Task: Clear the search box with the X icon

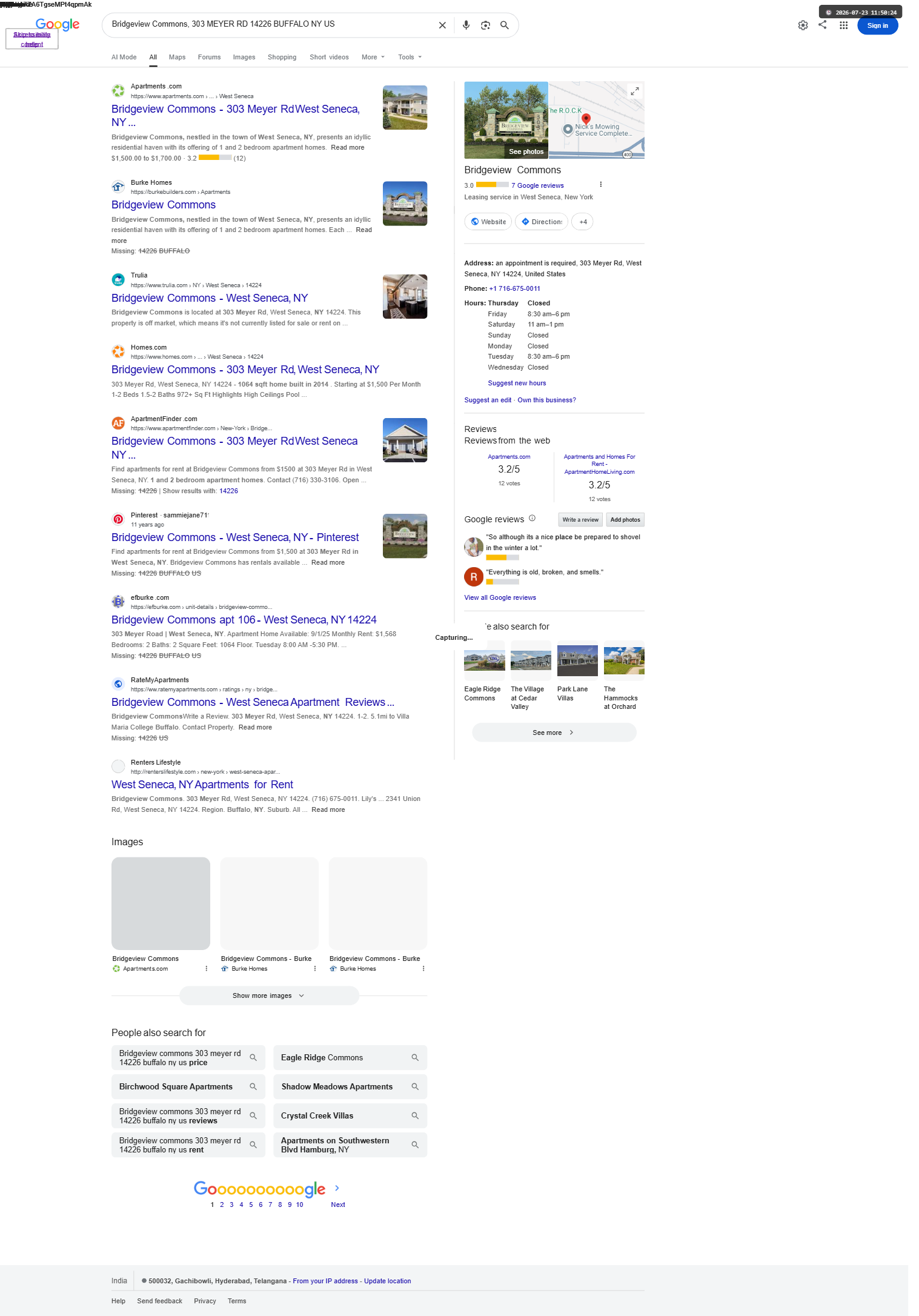Action: pyautogui.click(x=442, y=25)
